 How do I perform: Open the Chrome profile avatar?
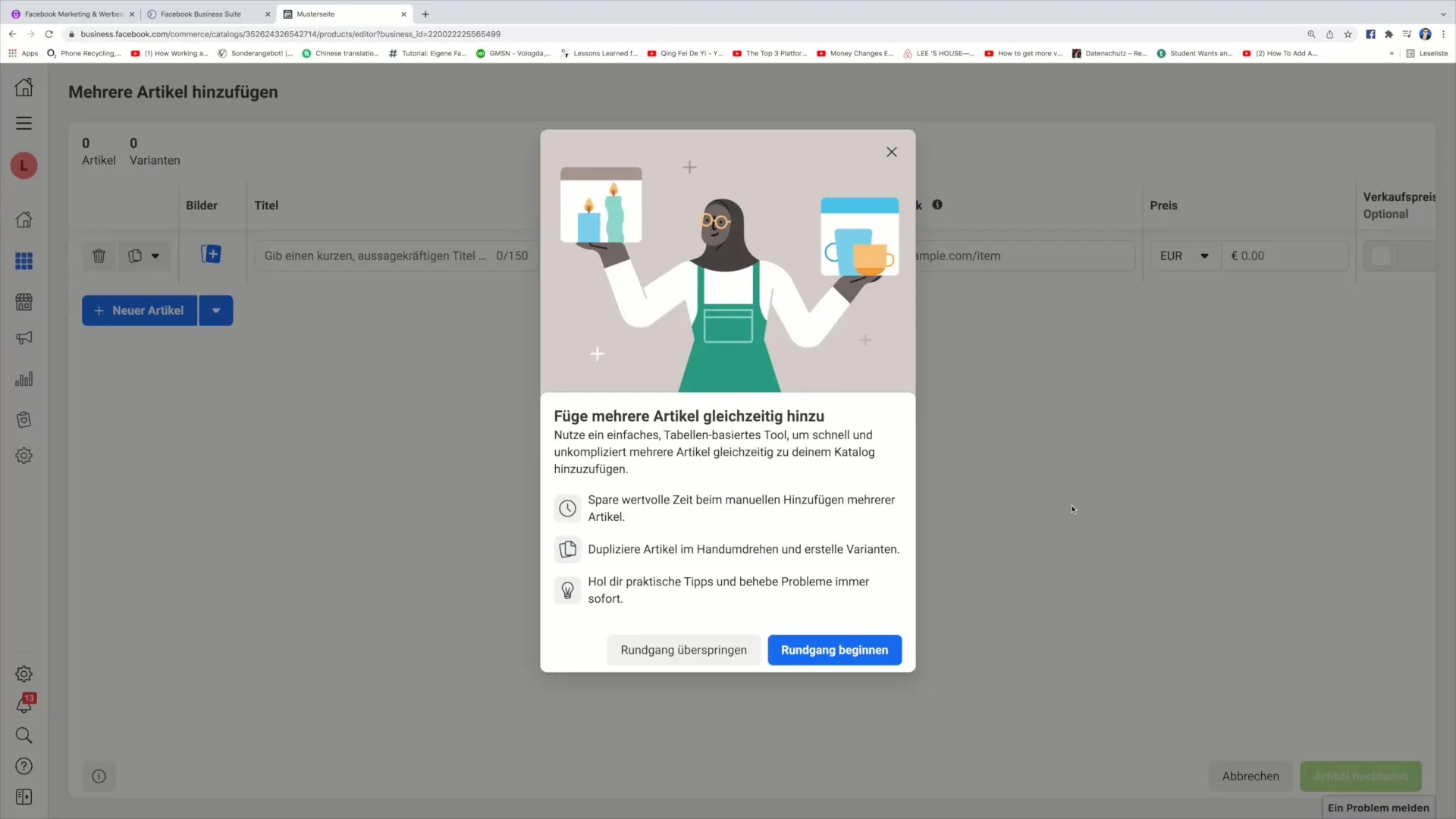click(1425, 34)
